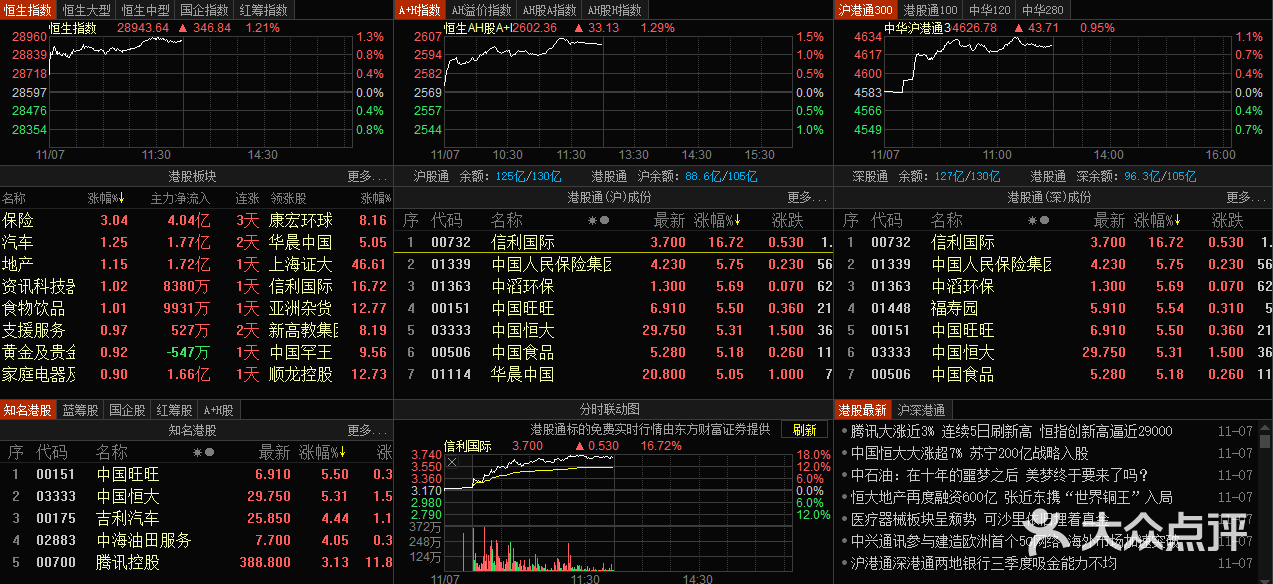Sort 港股板块 by 涨幅% column
The height and width of the screenshot is (584, 1273).
[x=105, y=198]
